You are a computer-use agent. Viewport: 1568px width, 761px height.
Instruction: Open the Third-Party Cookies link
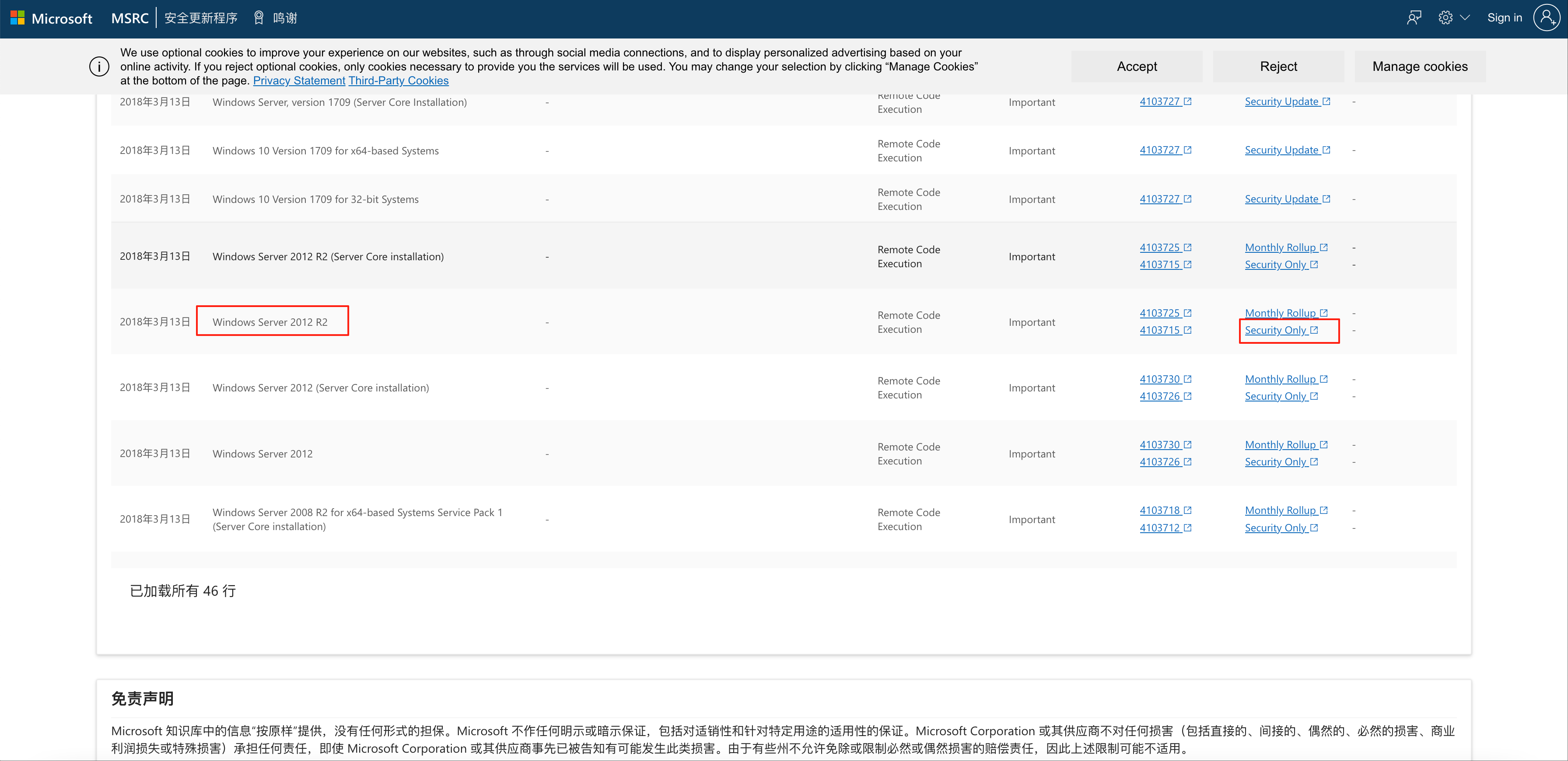pos(398,80)
